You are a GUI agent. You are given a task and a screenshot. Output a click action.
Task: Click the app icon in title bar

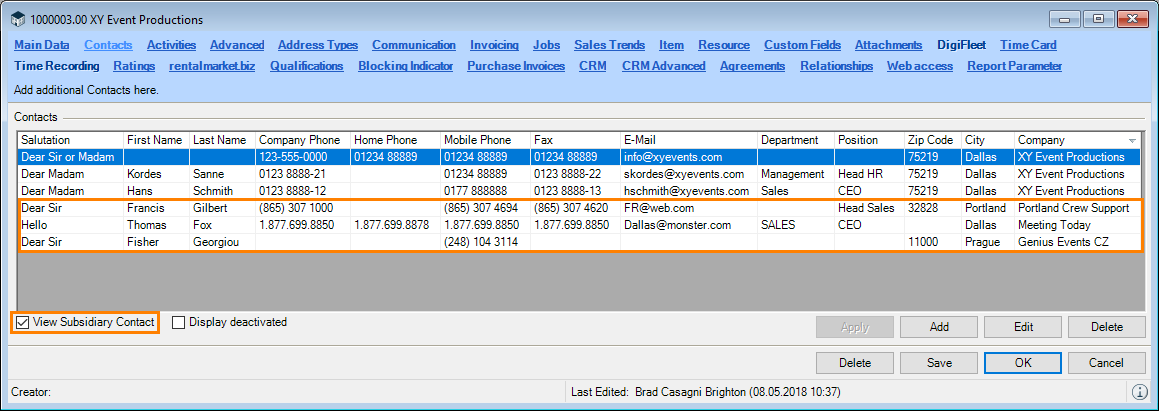click(17, 19)
